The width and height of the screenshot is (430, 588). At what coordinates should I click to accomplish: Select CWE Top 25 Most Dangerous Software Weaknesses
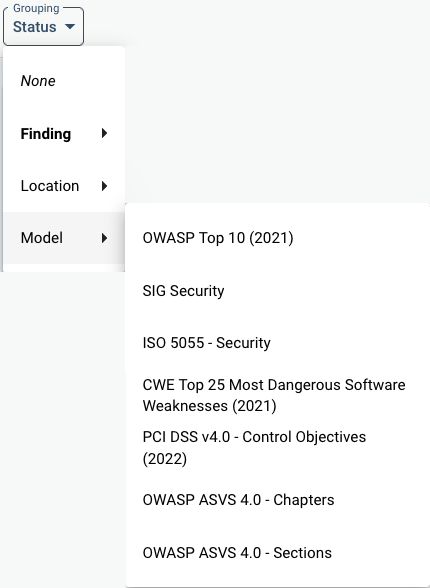[x=277, y=395]
